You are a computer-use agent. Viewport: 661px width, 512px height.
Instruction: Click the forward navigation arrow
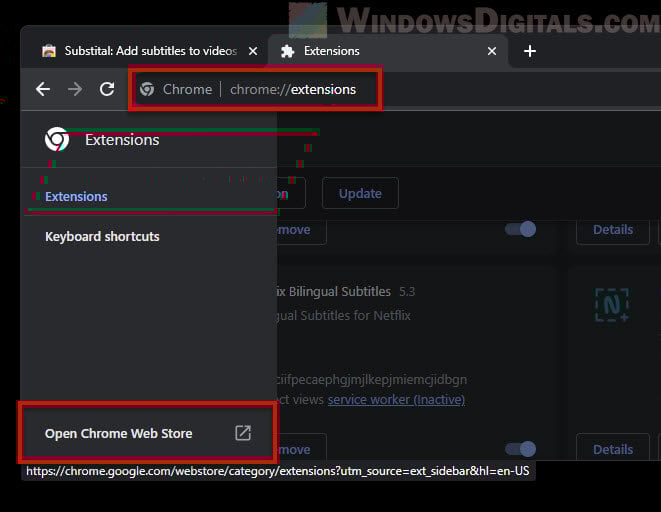[75, 89]
